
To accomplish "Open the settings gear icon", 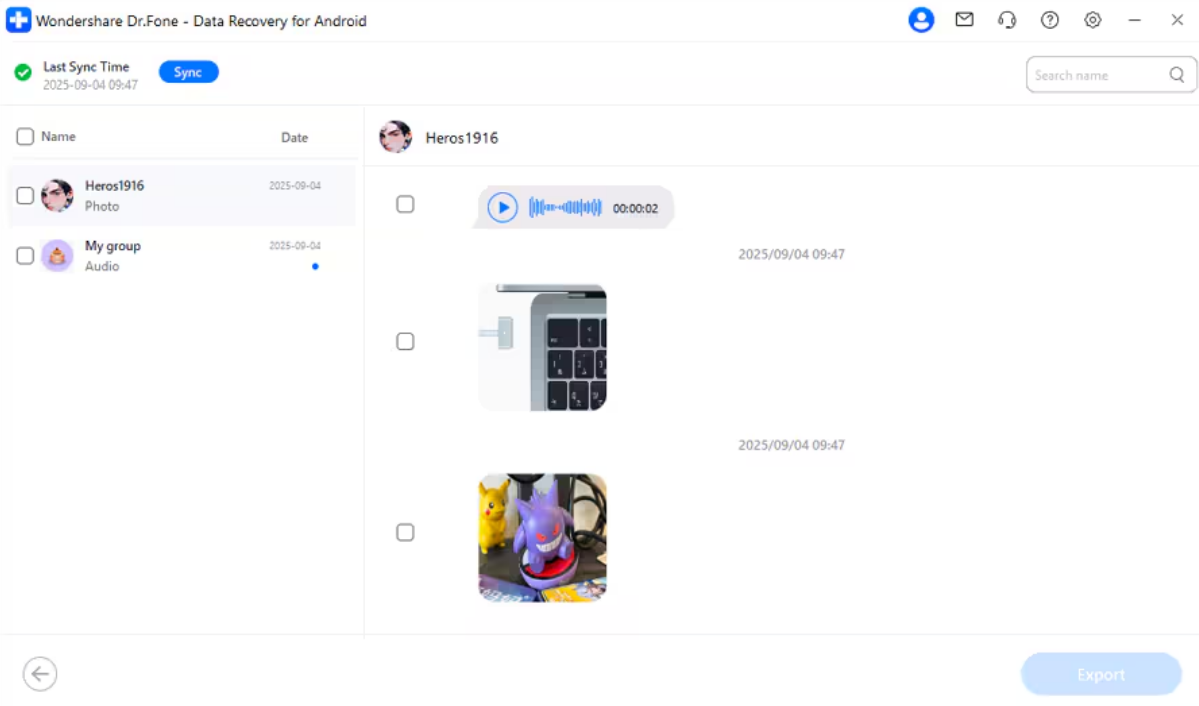I will pyautogui.click(x=1093, y=20).
